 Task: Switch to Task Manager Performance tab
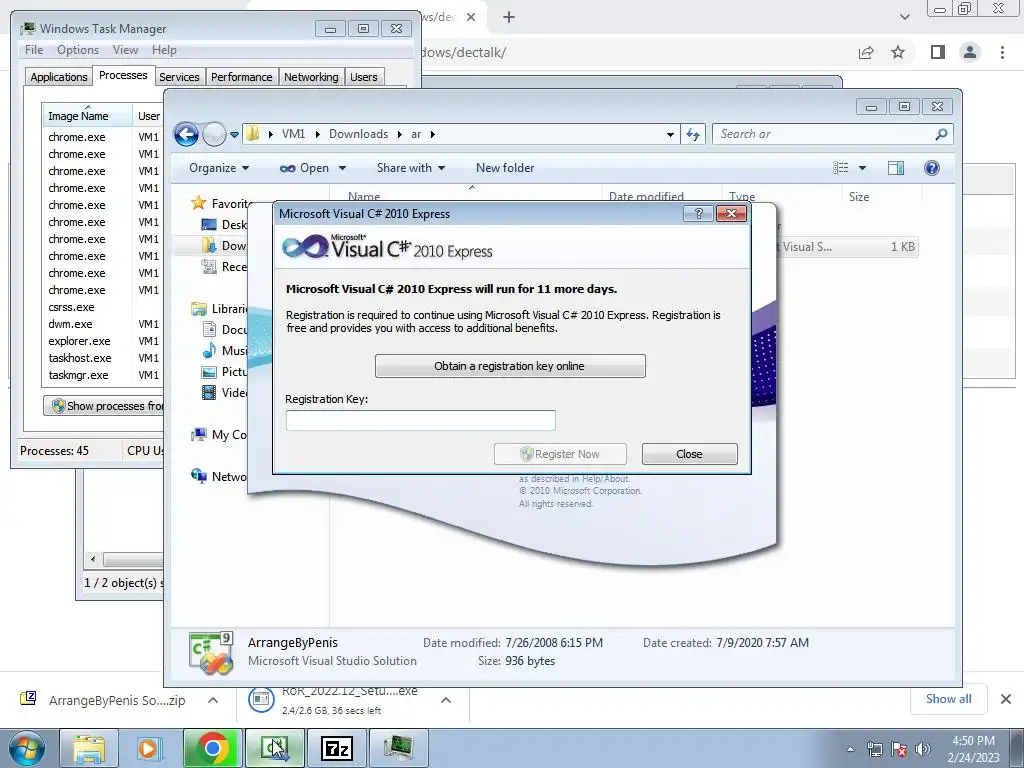(242, 77)
